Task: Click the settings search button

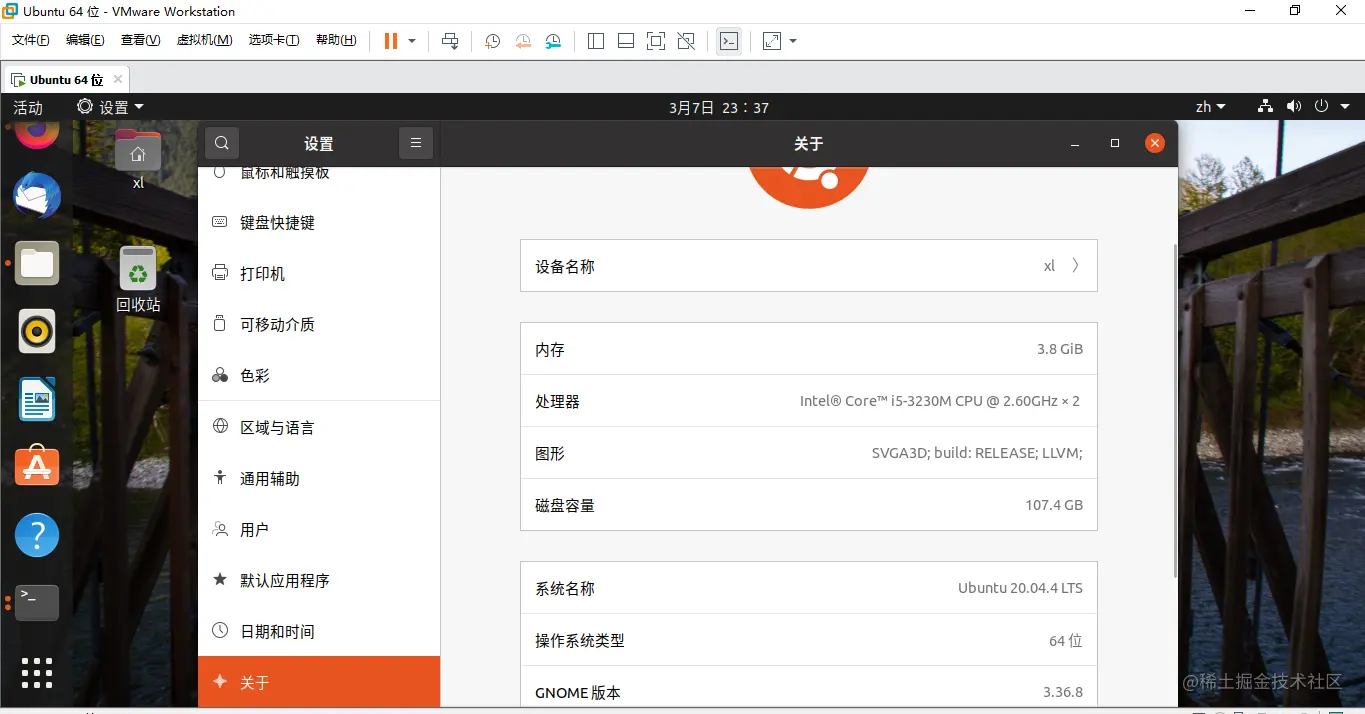Action: pyautogui.click(x=222, y=143)
